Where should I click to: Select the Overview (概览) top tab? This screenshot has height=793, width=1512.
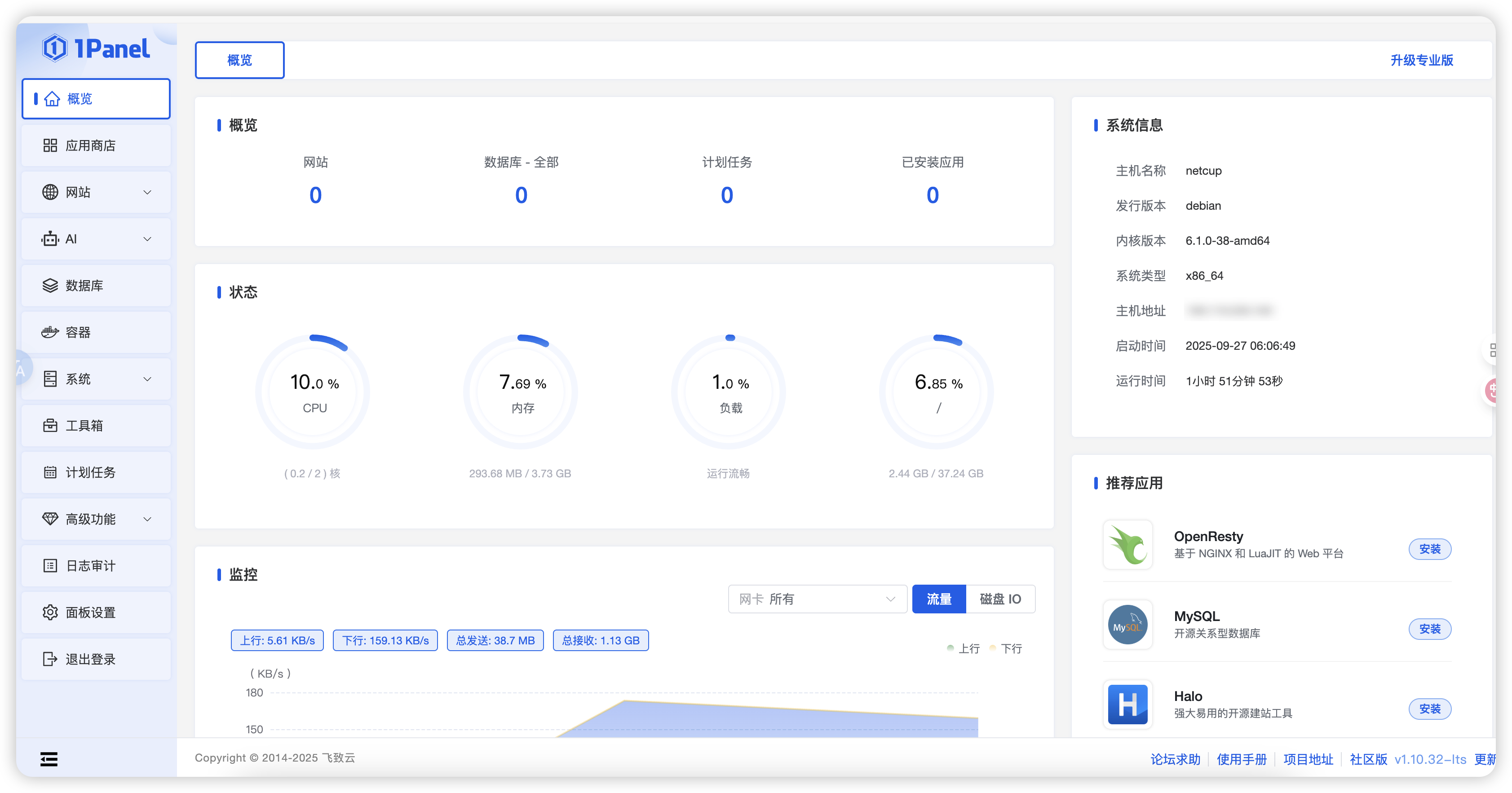point(239,60)
